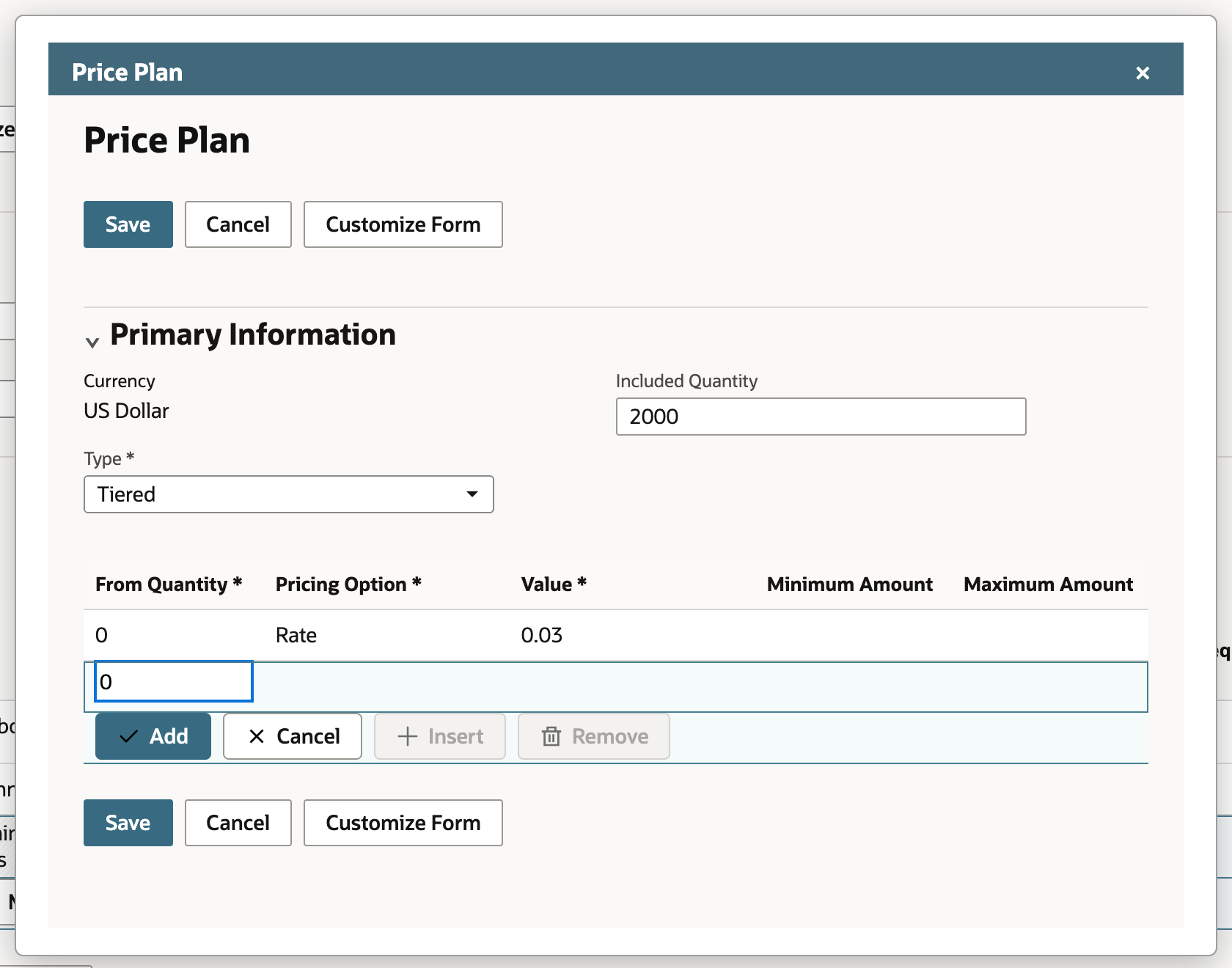Screen dimensions: 1232x968
Task: Click the Remove row button
Action: click(x=594, y=736)
